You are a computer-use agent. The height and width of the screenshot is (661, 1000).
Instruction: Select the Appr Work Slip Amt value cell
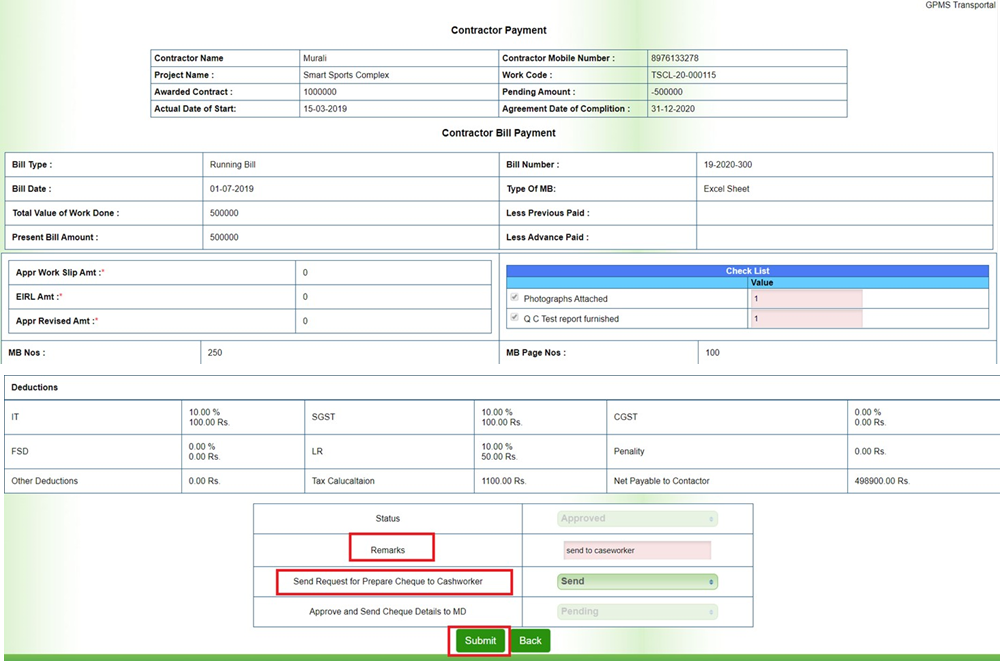tap(393, 272)
